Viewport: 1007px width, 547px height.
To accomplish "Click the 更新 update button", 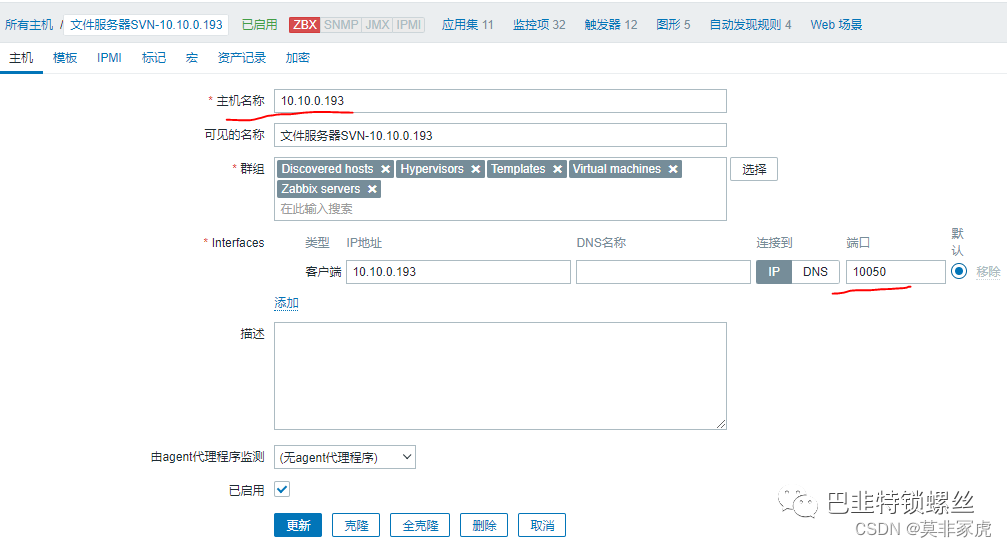I will [x=298, y=525].
